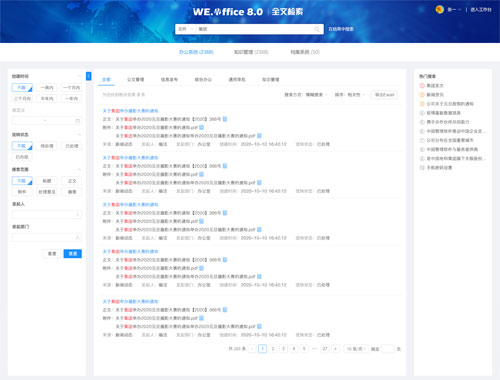Go to page 2 in pagination
This screenshot has width=500, height=380.
pyautogui.click(x=273, y=349)
